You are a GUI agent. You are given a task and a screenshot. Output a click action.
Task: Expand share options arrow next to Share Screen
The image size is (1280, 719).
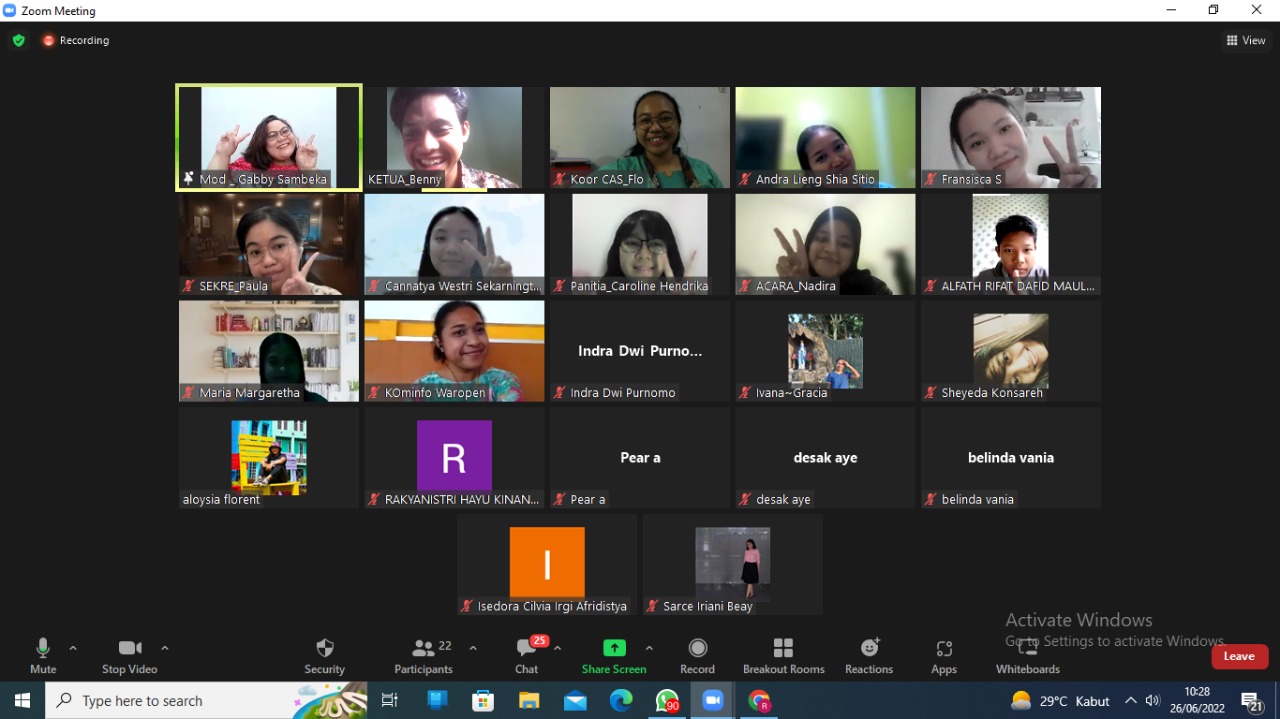pyautogui.click(x=649, y=648)
